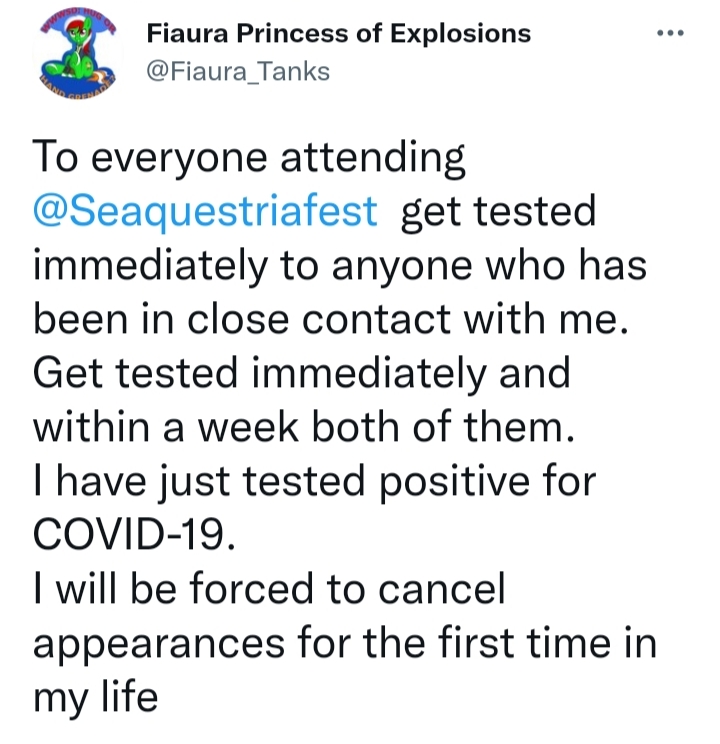720x744 pixels.
Task: Open the Fiaura Princess of Explosions profile name
Action: coord(339,34)
